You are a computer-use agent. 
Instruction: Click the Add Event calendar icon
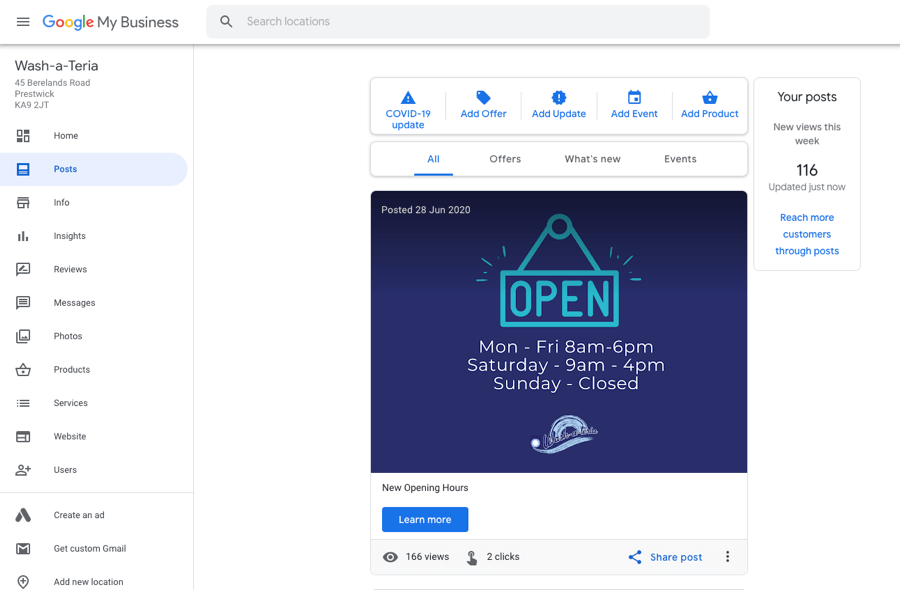[x=634, y=98]
